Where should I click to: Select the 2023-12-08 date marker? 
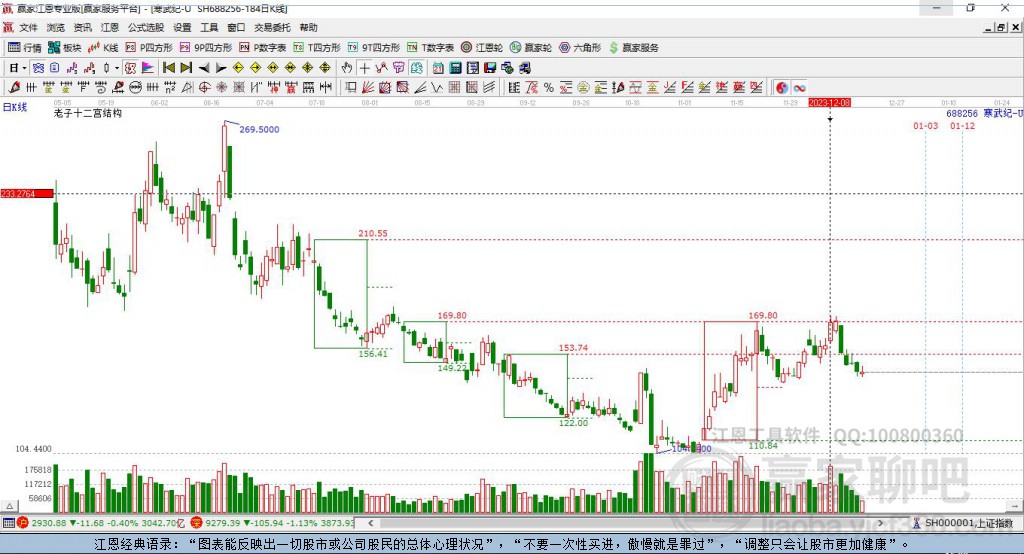click(x=829, y=103)
